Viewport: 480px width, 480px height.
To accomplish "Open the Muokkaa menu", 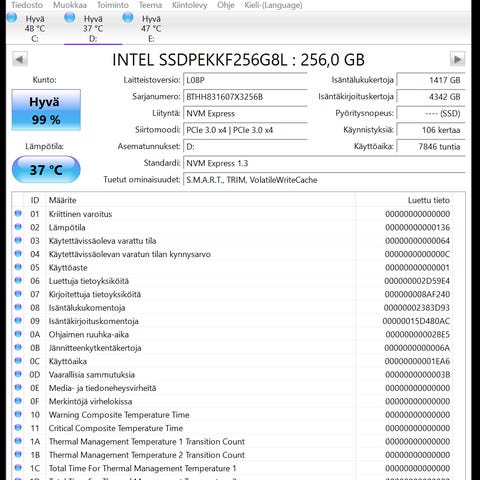I will click(x=70, y=5).
